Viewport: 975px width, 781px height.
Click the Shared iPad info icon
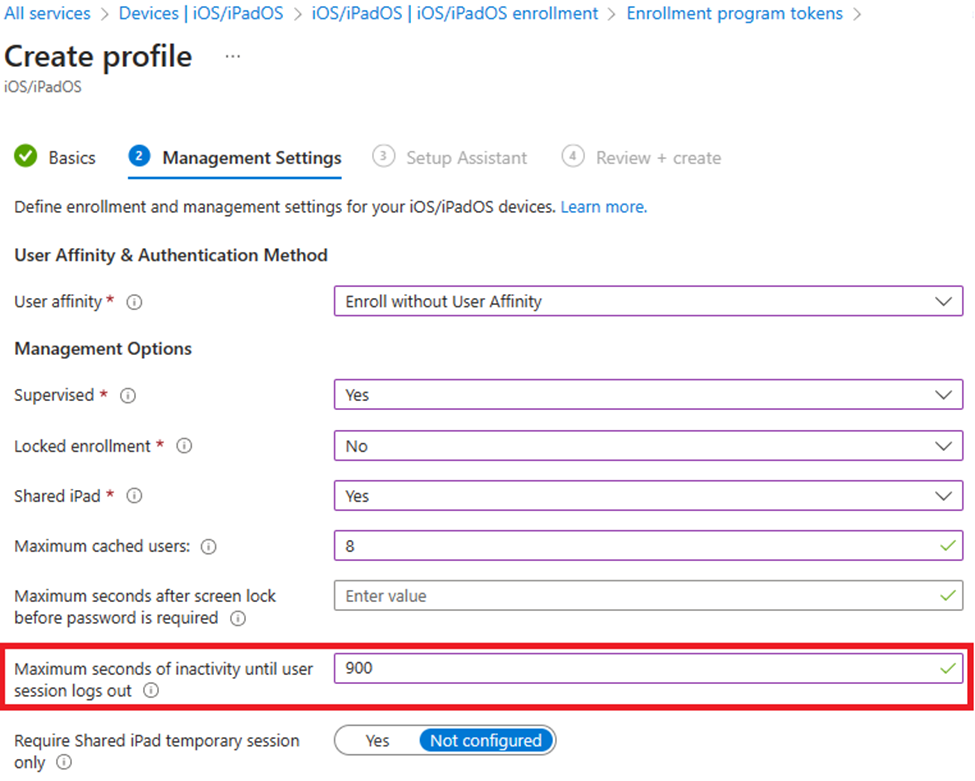click(134, 496)
